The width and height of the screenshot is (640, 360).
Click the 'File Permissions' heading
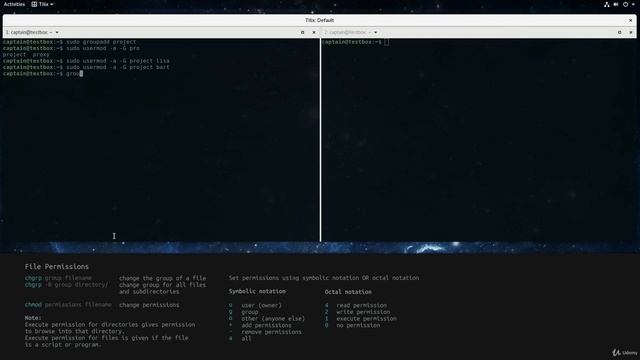coord(57,267)
